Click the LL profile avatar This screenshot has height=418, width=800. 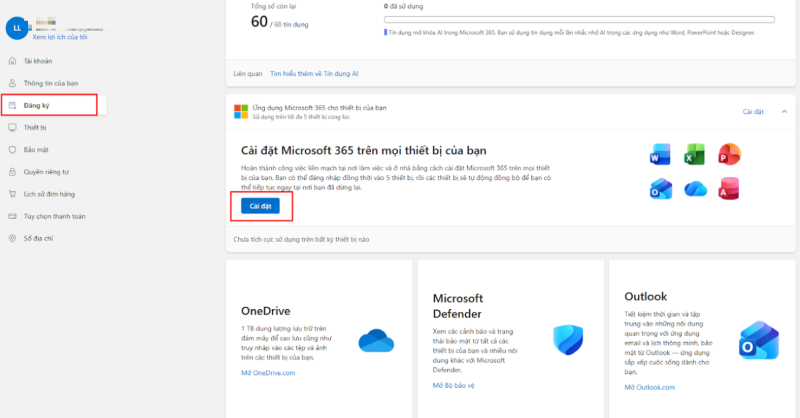[17, 28]
